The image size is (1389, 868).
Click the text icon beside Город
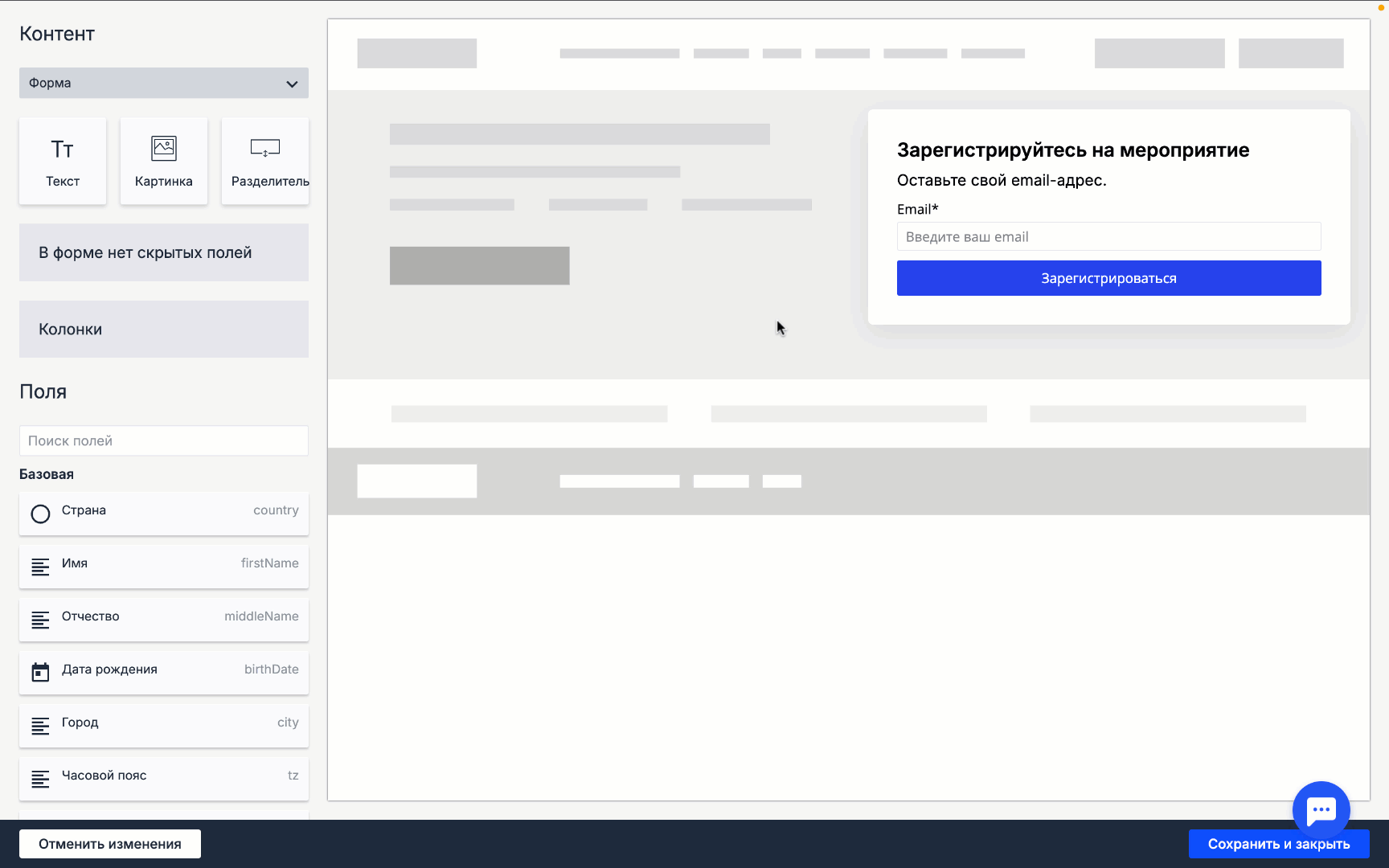(40, 726)
